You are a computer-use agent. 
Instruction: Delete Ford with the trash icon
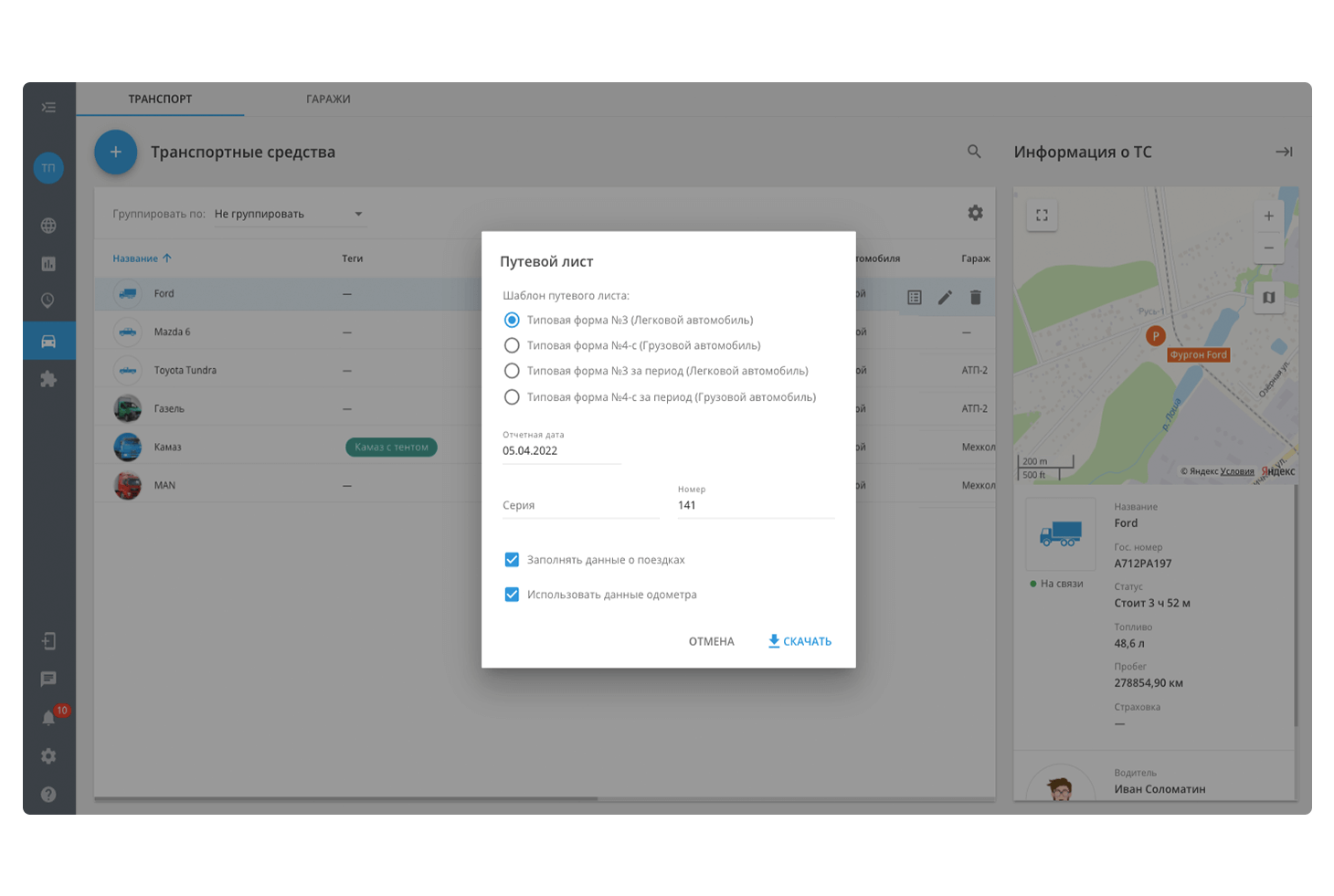[975, 298]
